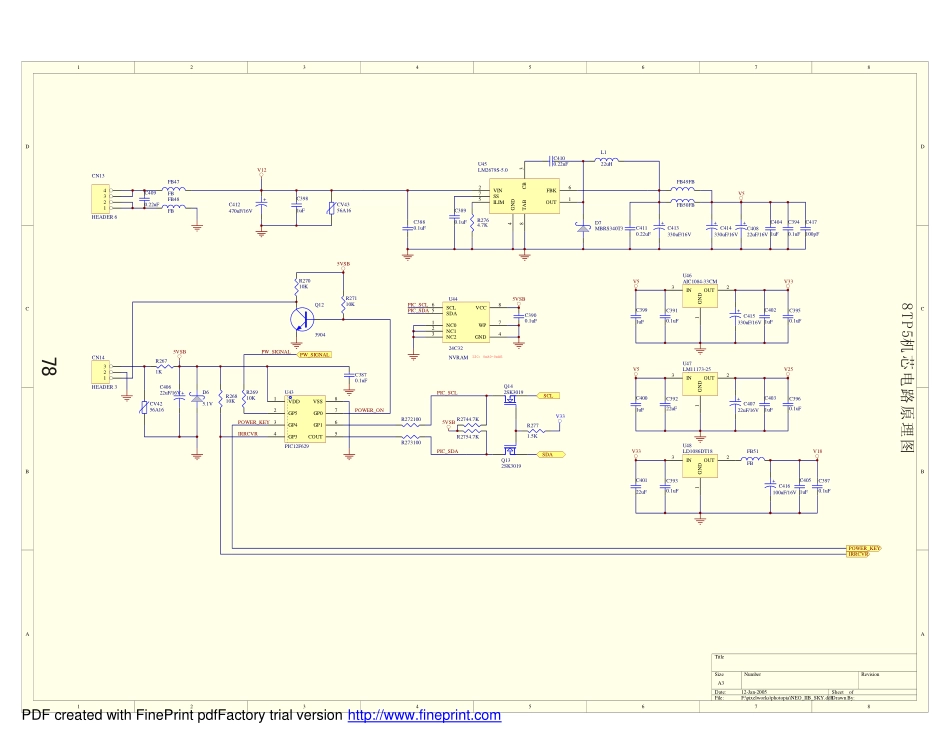Click the Q12 transistor symbol
The width and height of the screenshot is (950, 735).
tap(302, 319)
